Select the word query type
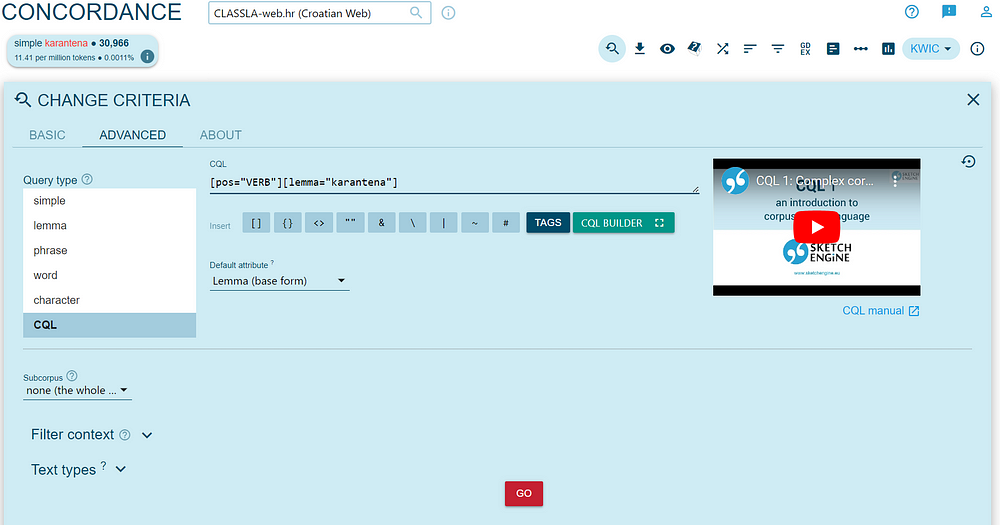 pos(109,276)
